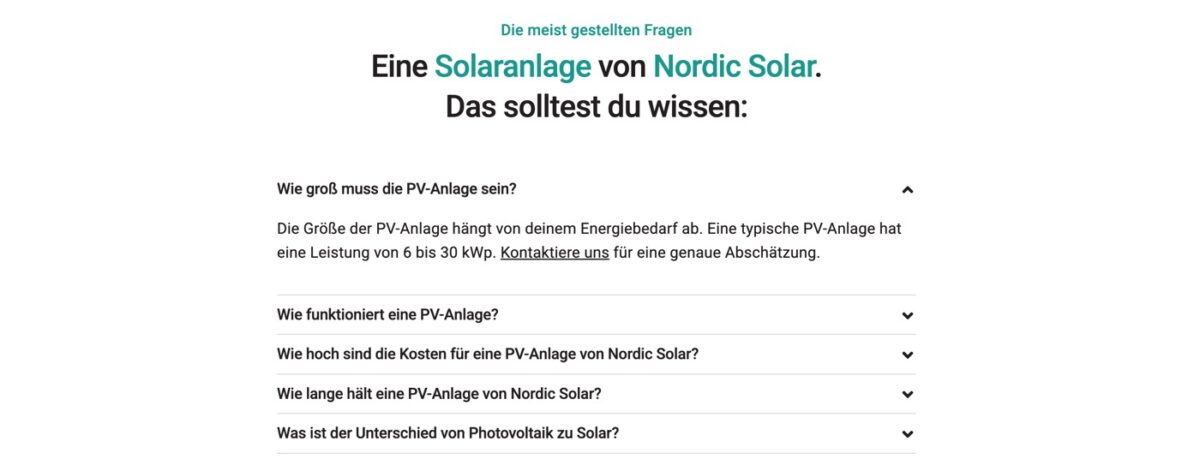
Task: Open "Wie lange hält eine PV-Anlage" question
Action: point(438,394)
